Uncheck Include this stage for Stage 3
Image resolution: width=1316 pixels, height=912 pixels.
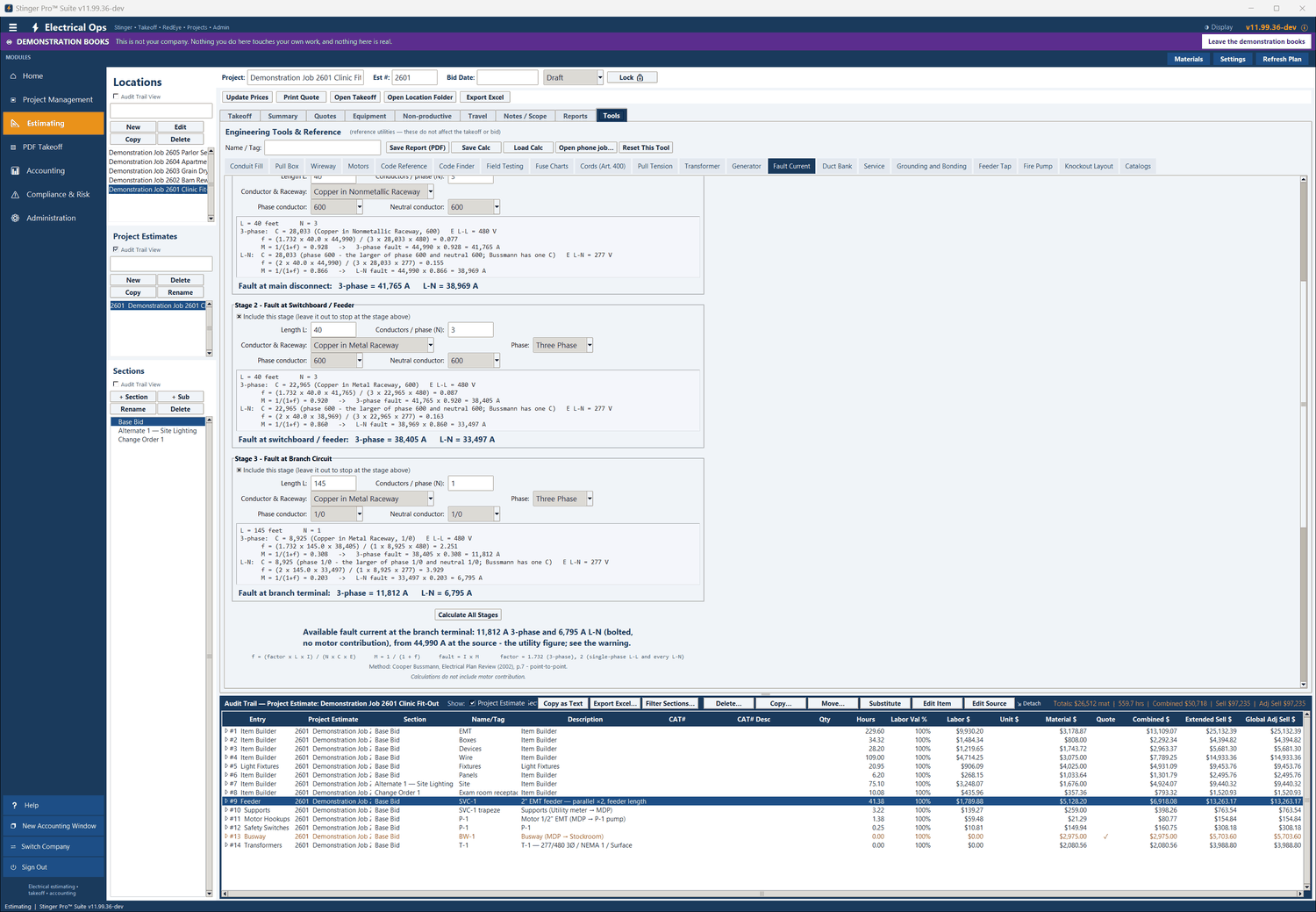pyautogui.click(x=239, y=470)
